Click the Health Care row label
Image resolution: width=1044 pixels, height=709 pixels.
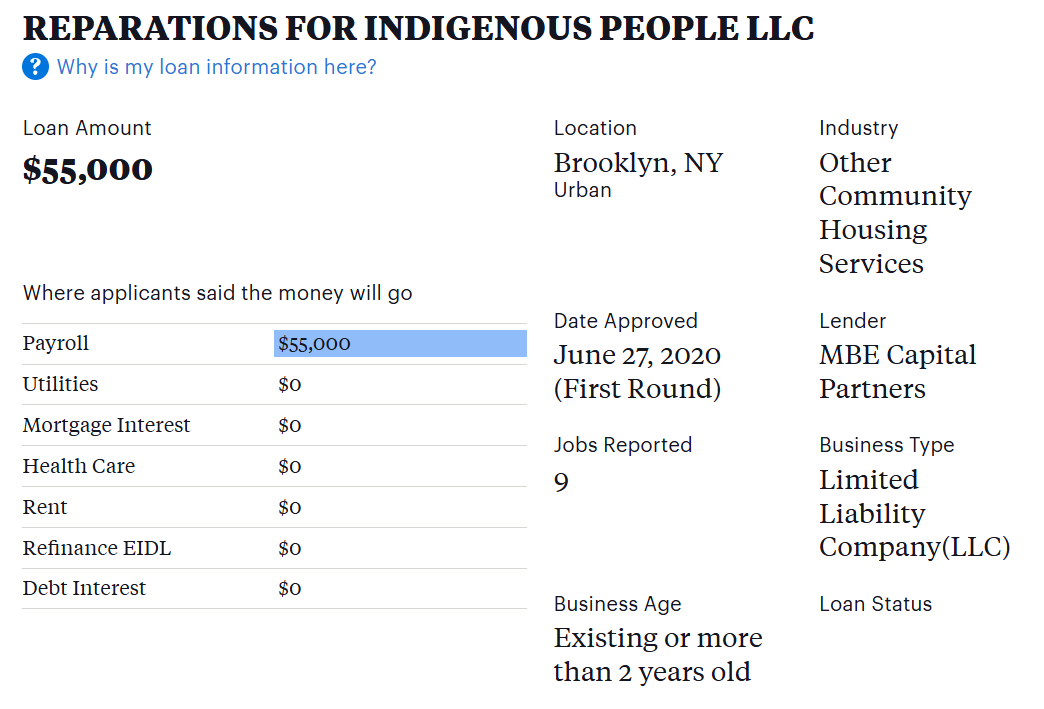coord(79,467)
